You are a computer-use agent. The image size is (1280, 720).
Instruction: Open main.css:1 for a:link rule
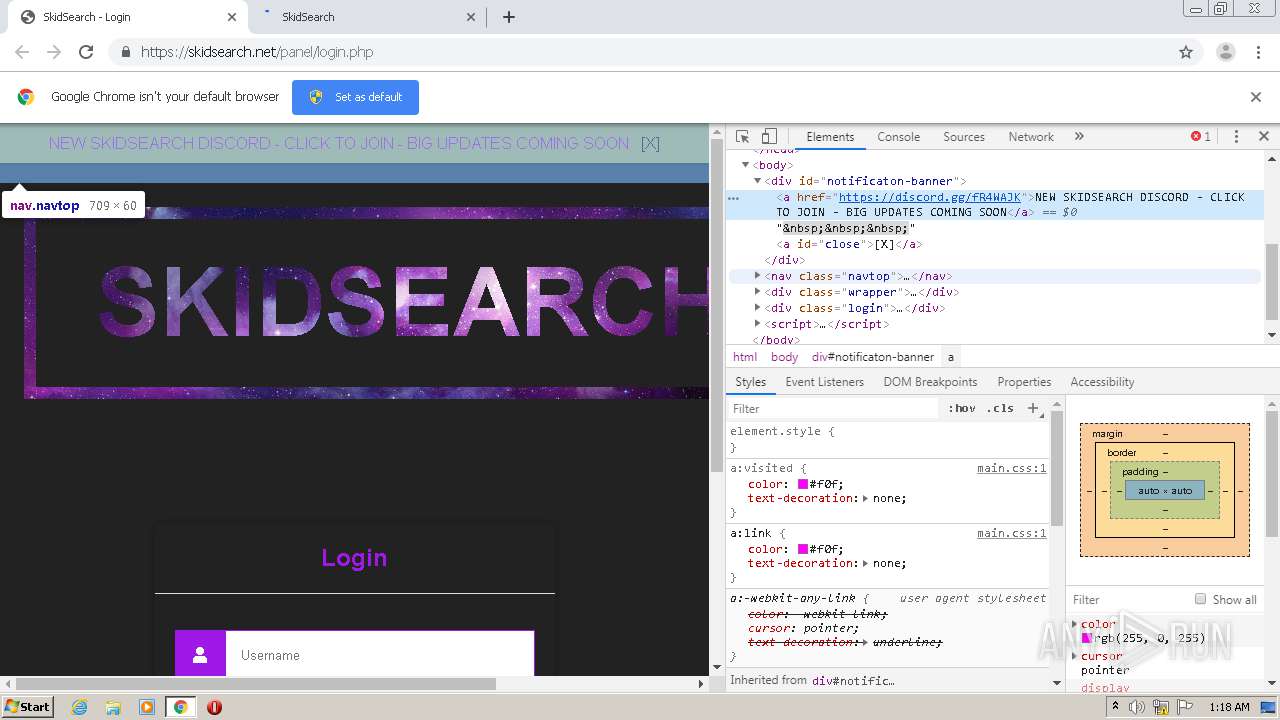click(1012, 533)
